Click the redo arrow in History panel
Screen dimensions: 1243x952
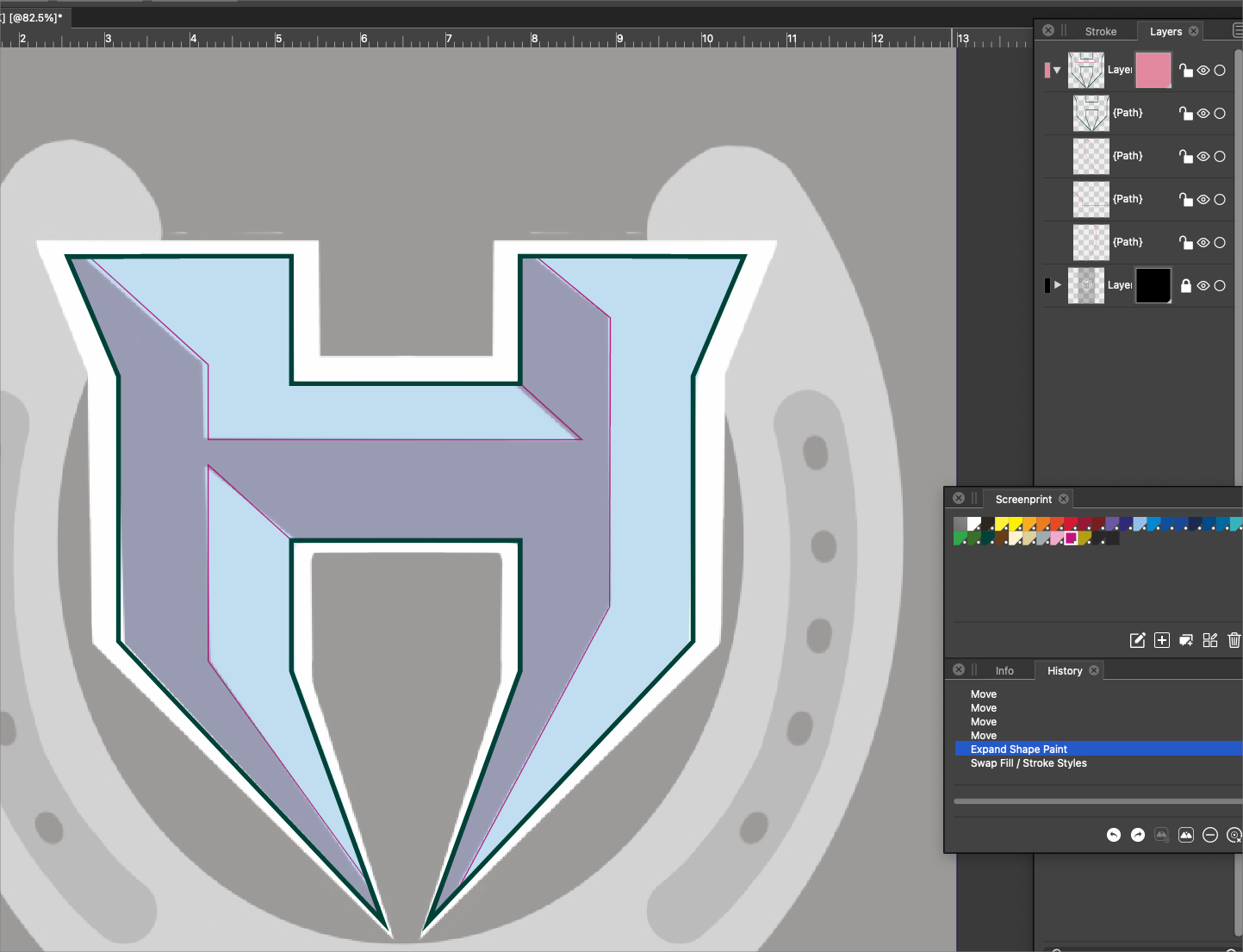click(1138, 835)
